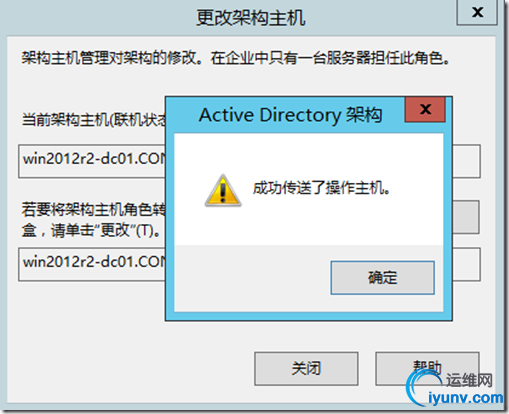
Task: Click the gray footer left of 确定
Action: pyautogui.click(x=252, y=278)
